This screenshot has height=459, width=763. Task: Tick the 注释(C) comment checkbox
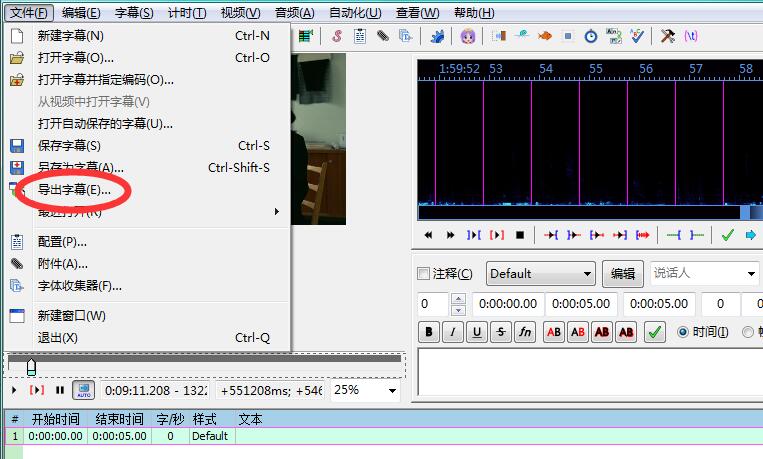[423, 274]
